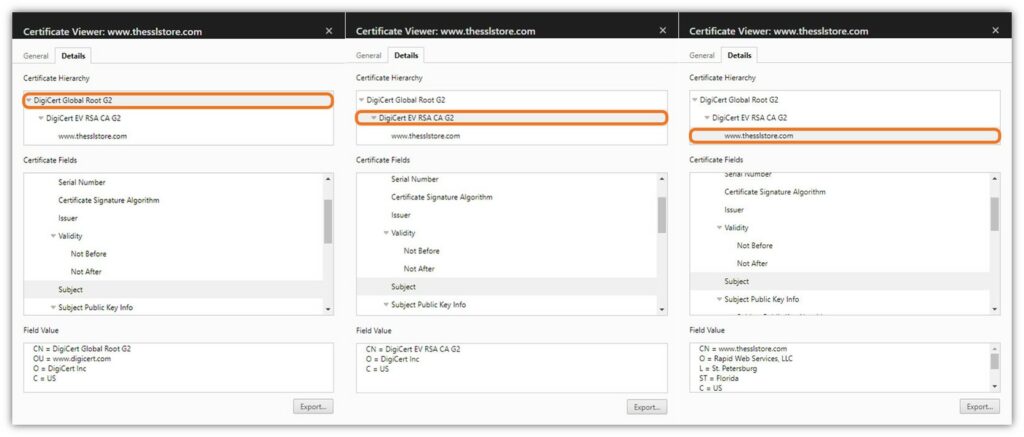The height and width of the screenshot is (437, 1024).
Task: Click Field Value scroll-down arrow in right viewer
Action: 995,387
